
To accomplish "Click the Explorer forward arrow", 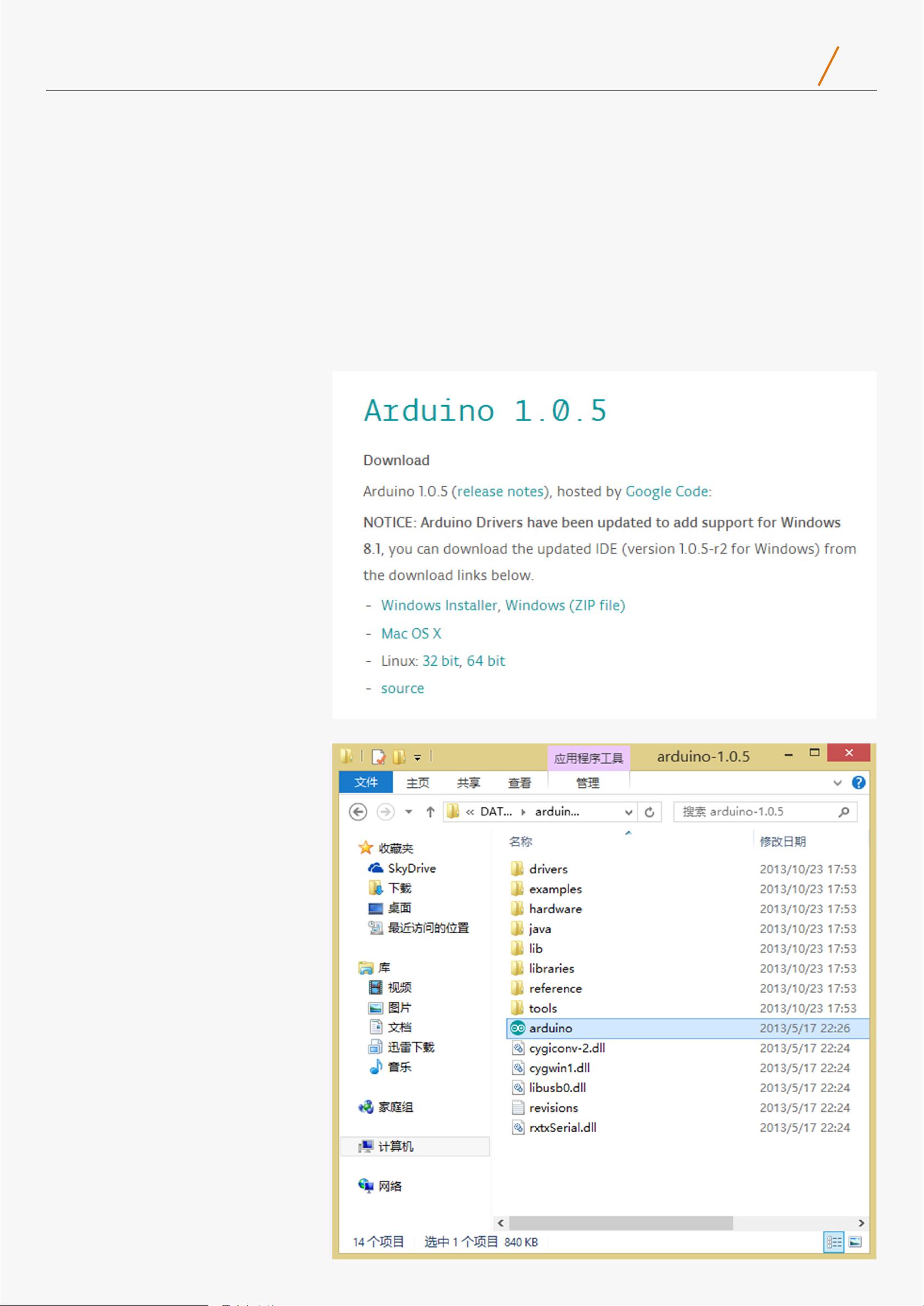I will (386, 811).
